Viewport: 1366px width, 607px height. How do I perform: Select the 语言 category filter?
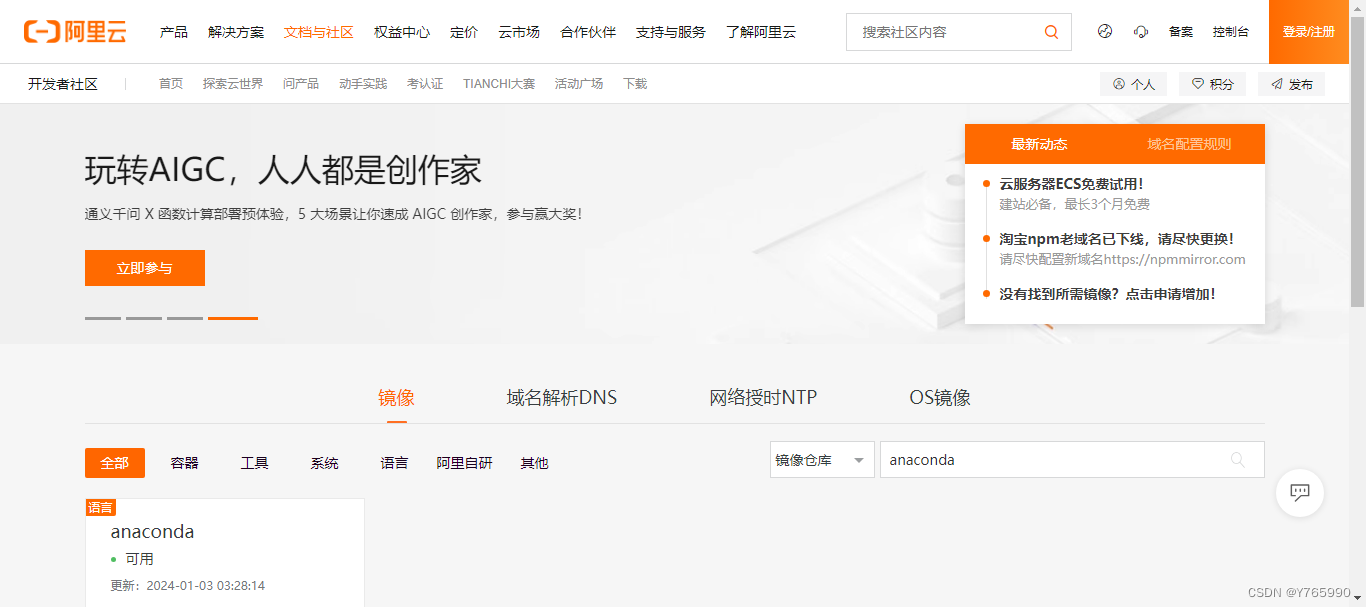395,463
